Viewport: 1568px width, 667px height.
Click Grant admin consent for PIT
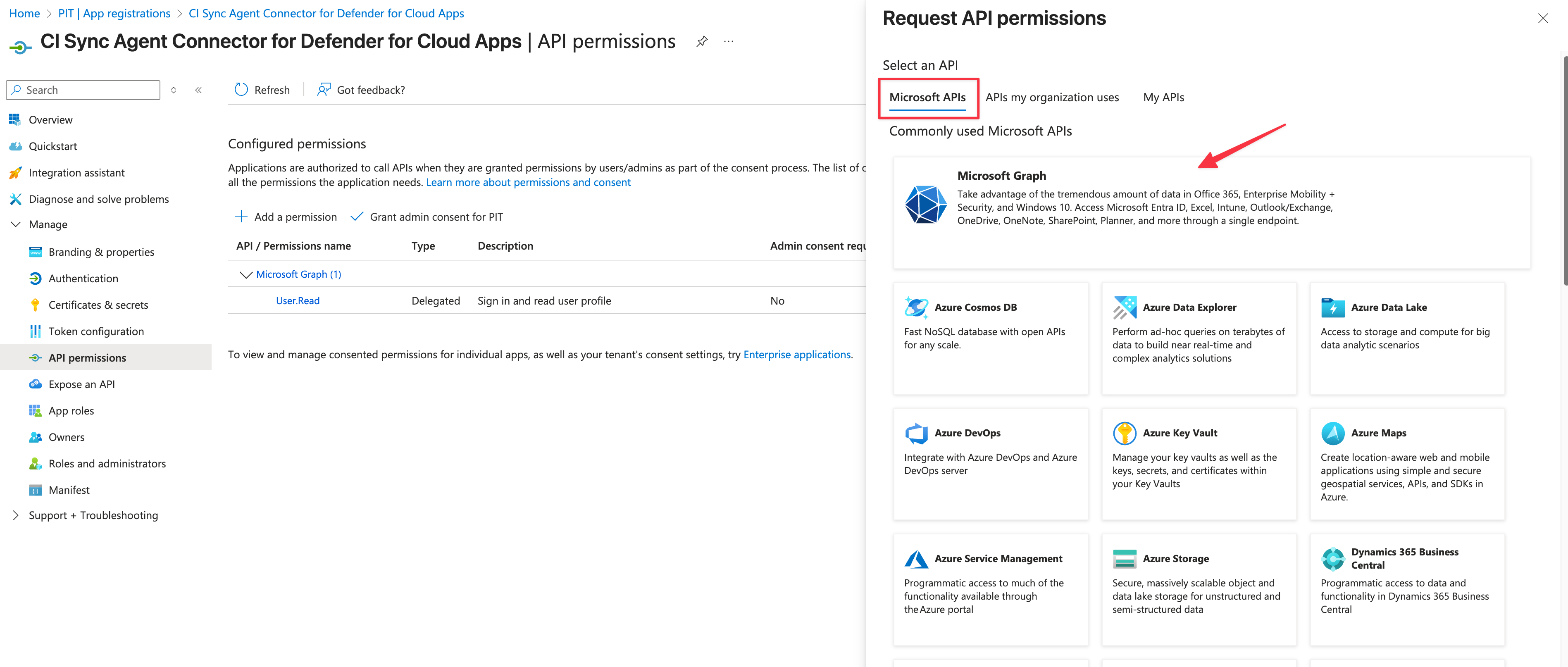(x=427, y=217)
